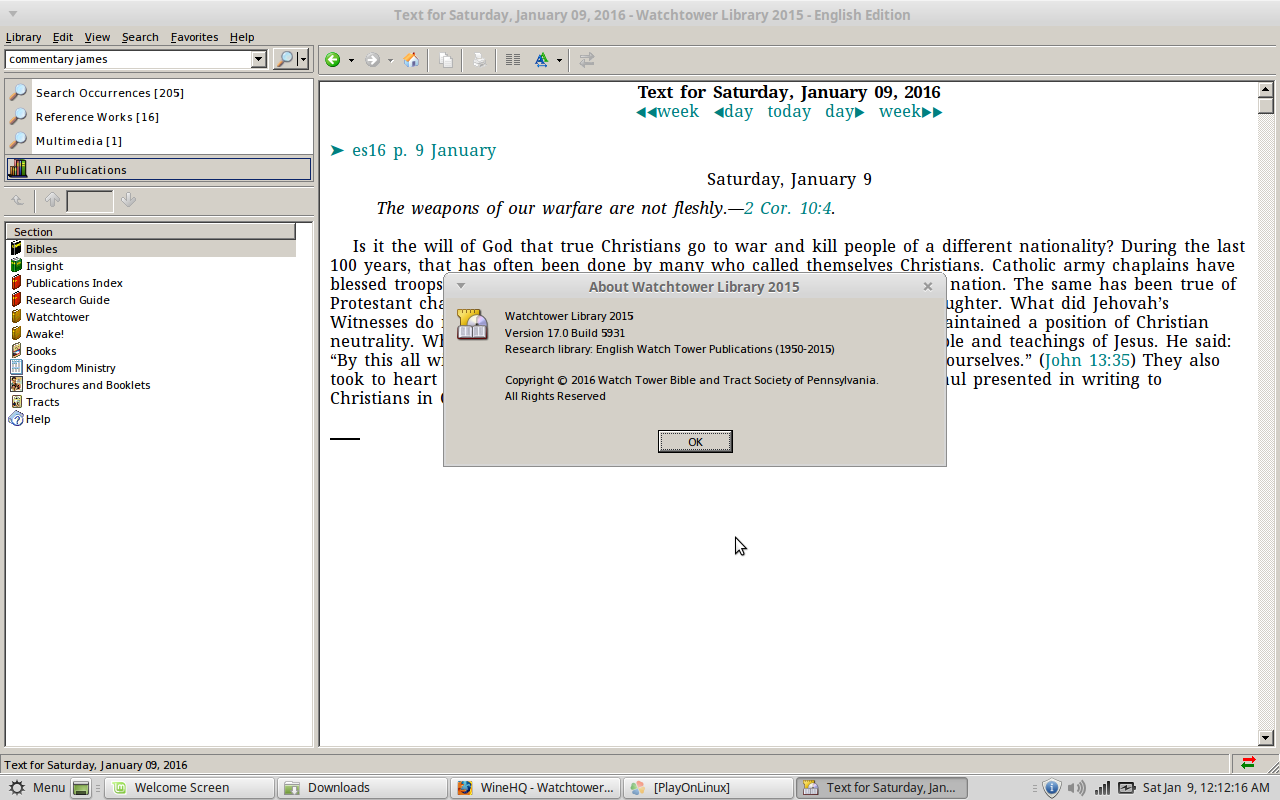Screen dimensions: 1280x800
Task: Open the View menu
Action: point(97,37)
